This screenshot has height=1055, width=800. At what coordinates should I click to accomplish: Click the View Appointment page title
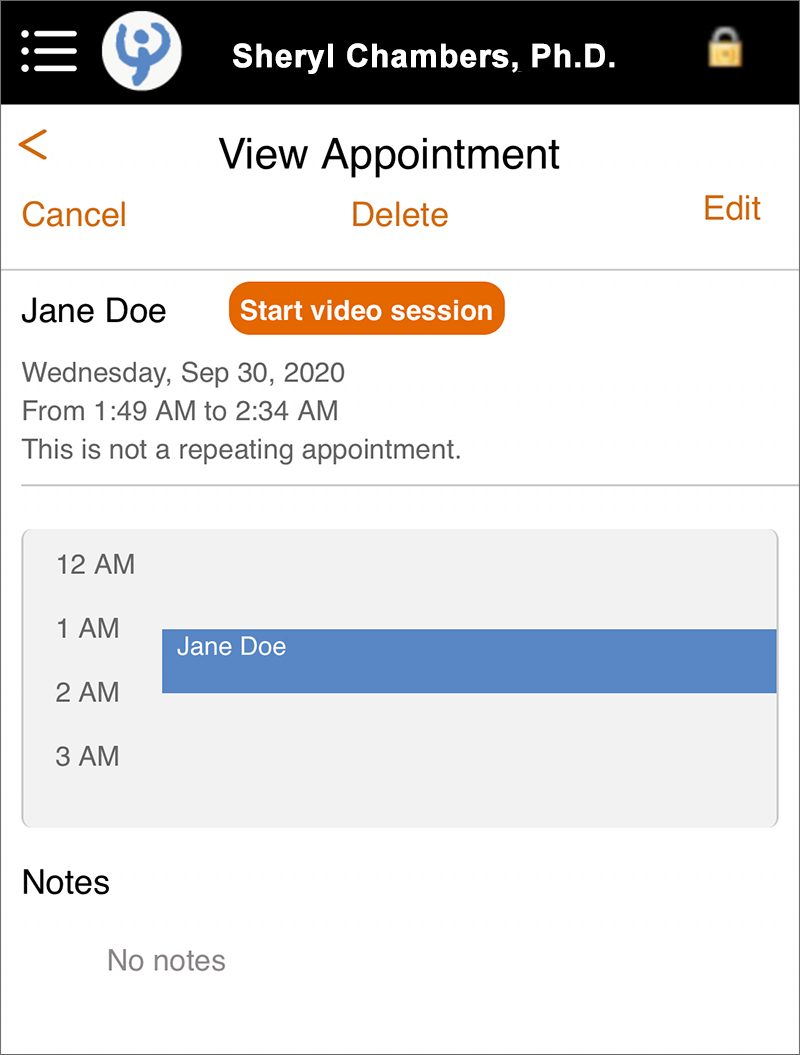click(x=389, y=155)
